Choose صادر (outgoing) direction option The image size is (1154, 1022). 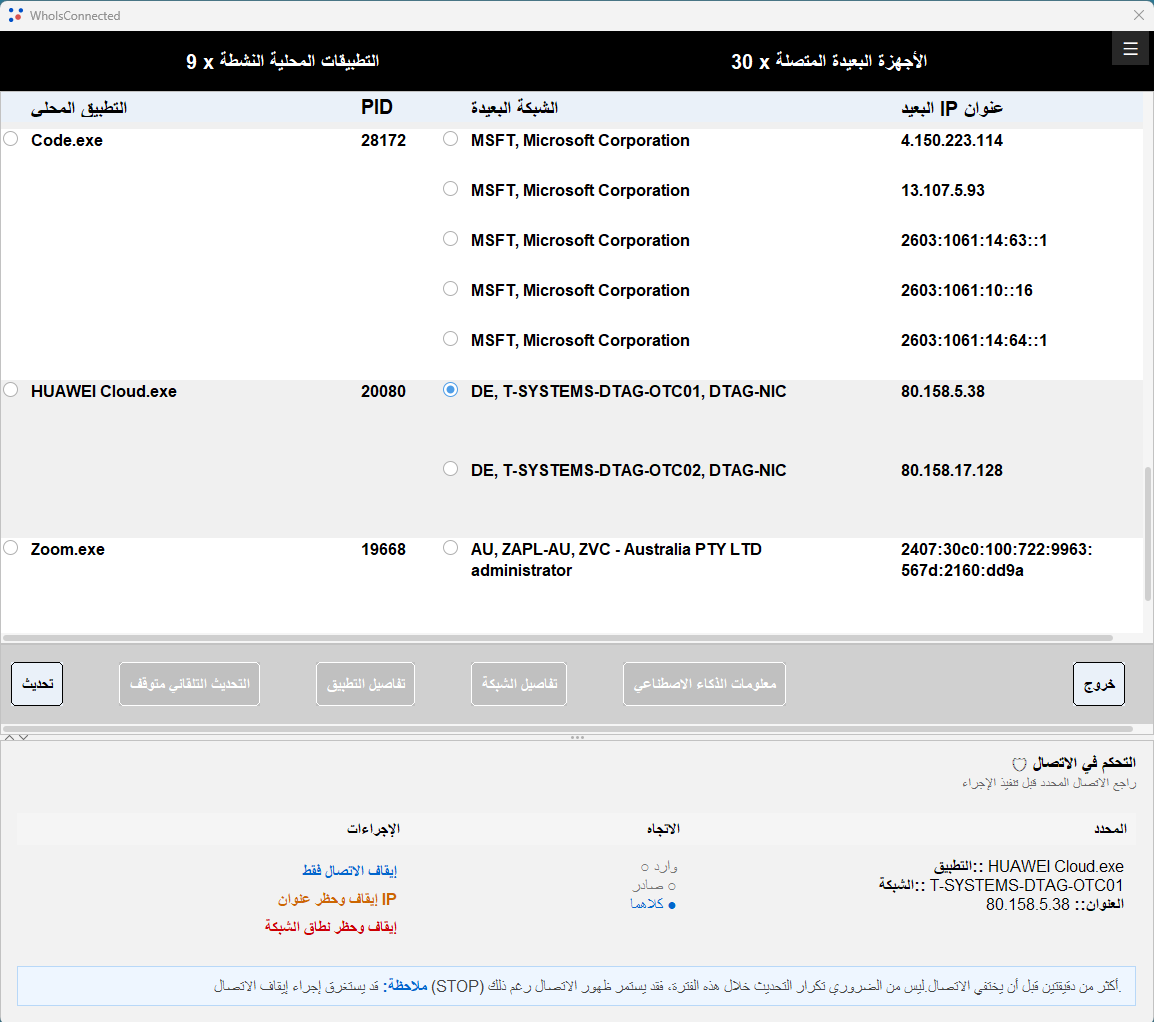pos(654,886)
